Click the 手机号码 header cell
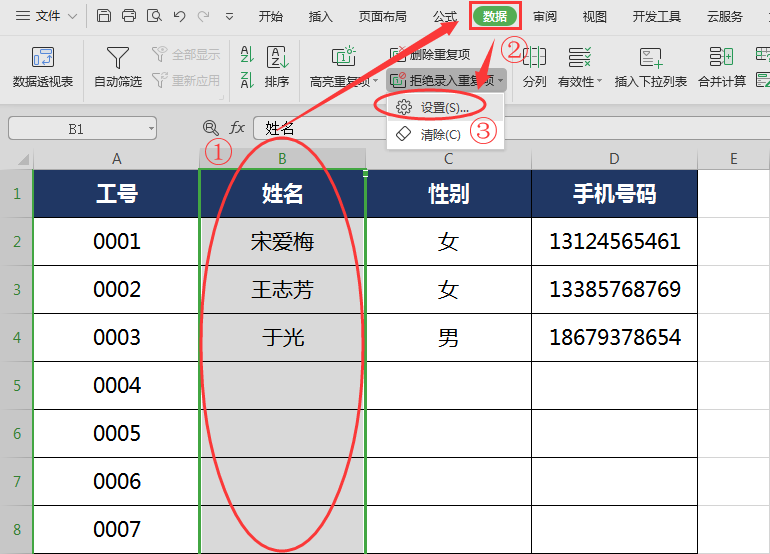Screen dimensions: 770x554 pos(614,194)
